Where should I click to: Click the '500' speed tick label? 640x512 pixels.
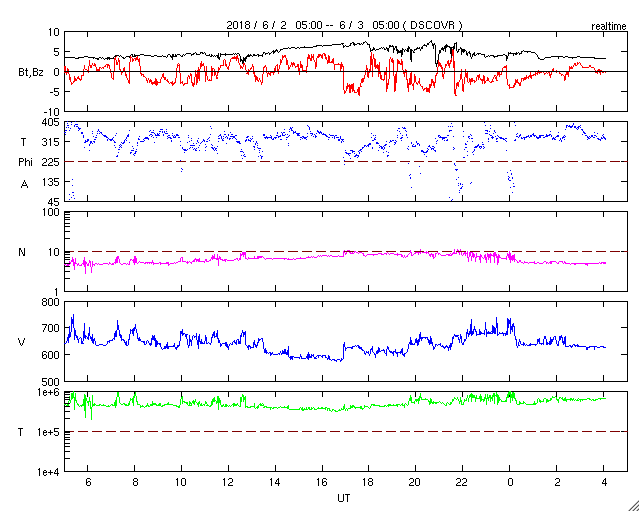[52, 382]
